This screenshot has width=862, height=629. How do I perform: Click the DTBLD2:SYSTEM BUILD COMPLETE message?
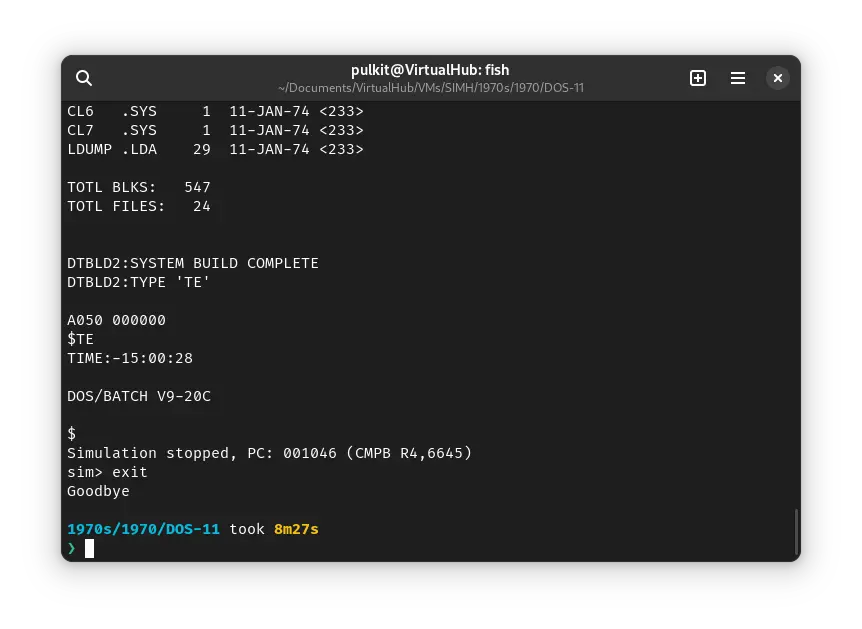[x=193, y=263]
